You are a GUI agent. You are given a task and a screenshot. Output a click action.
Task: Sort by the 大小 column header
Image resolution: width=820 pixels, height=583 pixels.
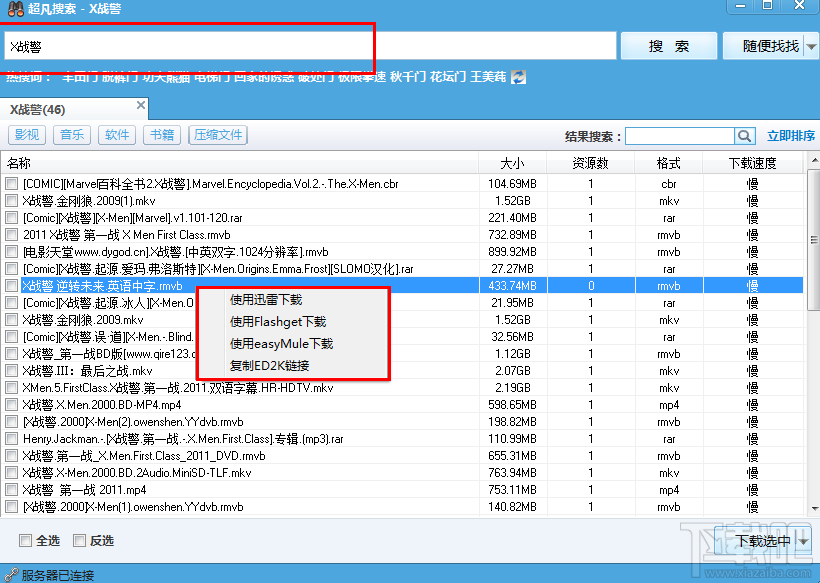(x=512, y=163)
